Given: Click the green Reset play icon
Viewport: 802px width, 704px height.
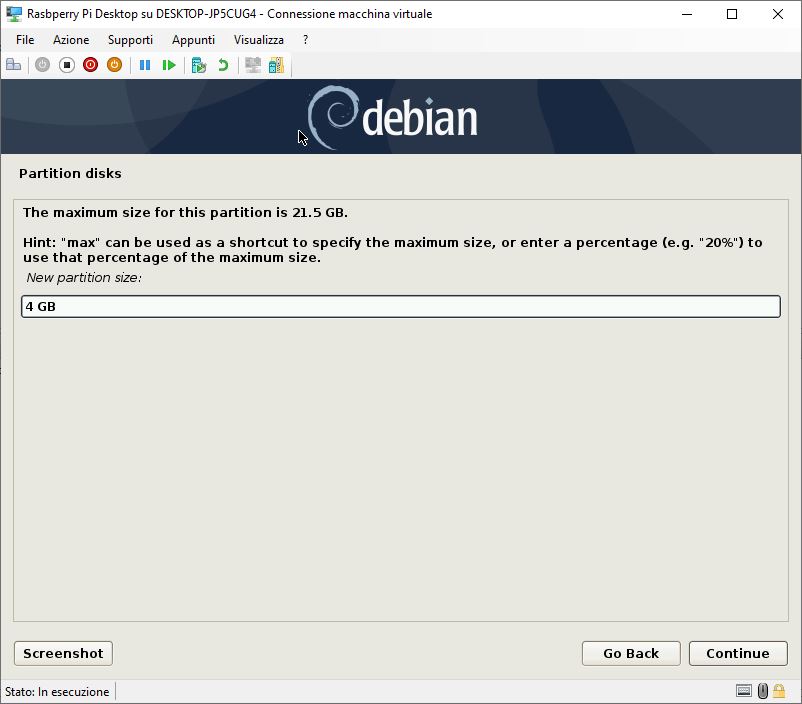Looking at the screenshot, I should coord(169,65).
